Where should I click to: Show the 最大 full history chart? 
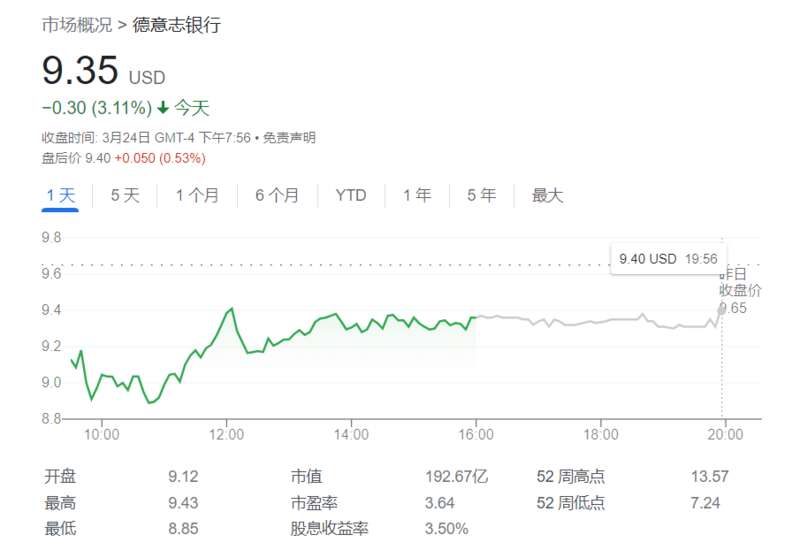pyautogui.click(x=547, y=195)
